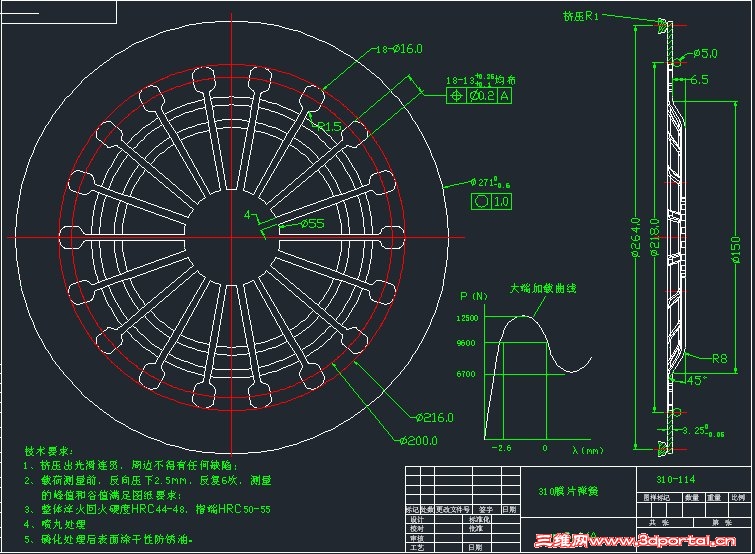Click the 45° angle annotation

696,380
